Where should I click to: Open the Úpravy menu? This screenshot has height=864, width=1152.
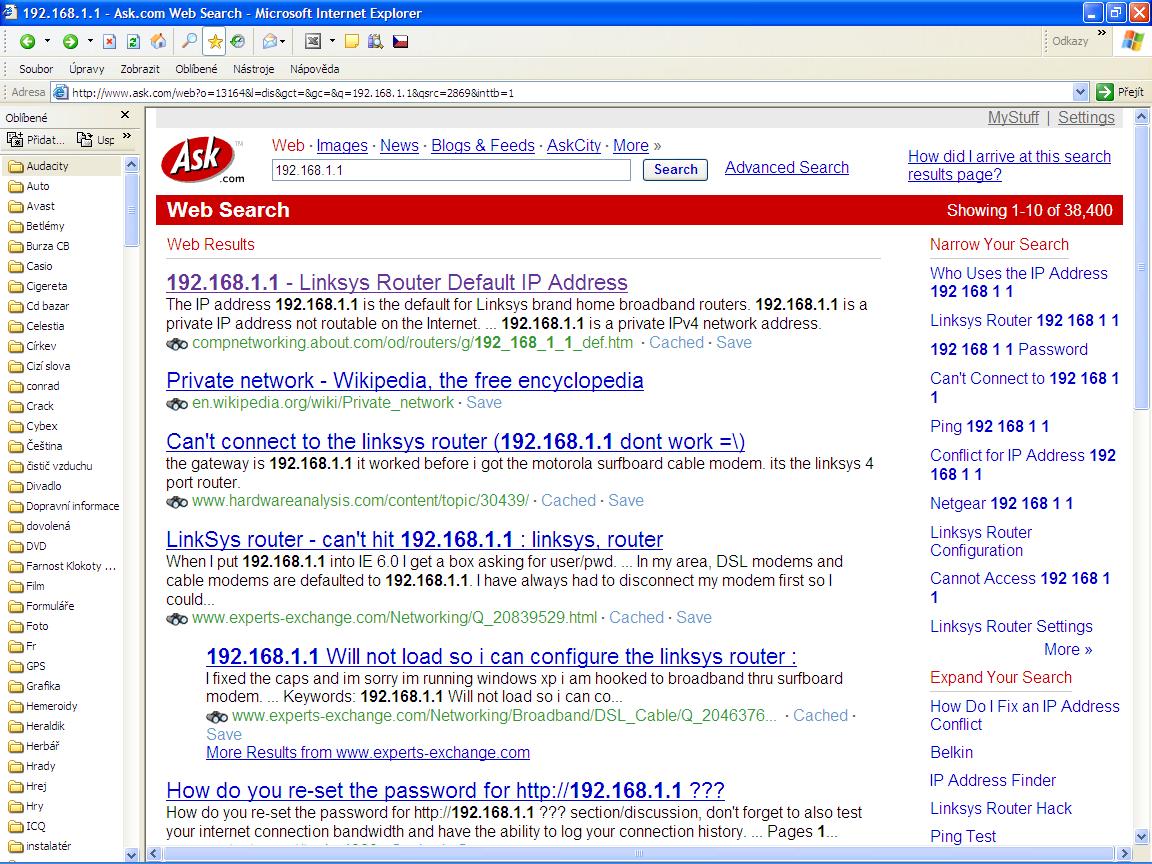87,69
